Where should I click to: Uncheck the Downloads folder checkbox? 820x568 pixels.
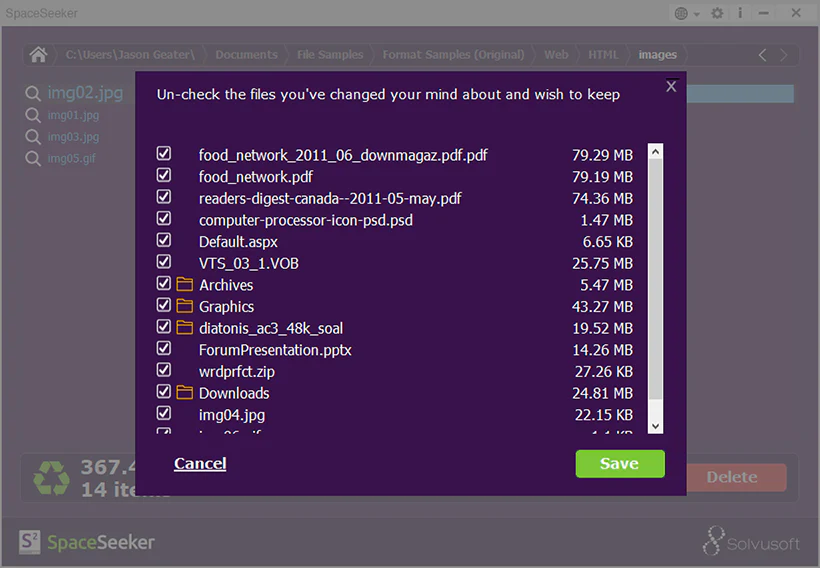point(164,391)
